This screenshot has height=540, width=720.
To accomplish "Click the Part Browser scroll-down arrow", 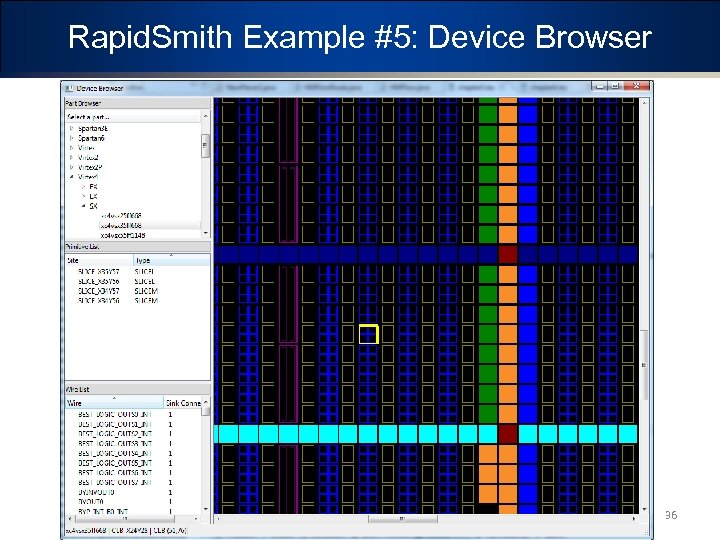I will (x=205, y=233).
